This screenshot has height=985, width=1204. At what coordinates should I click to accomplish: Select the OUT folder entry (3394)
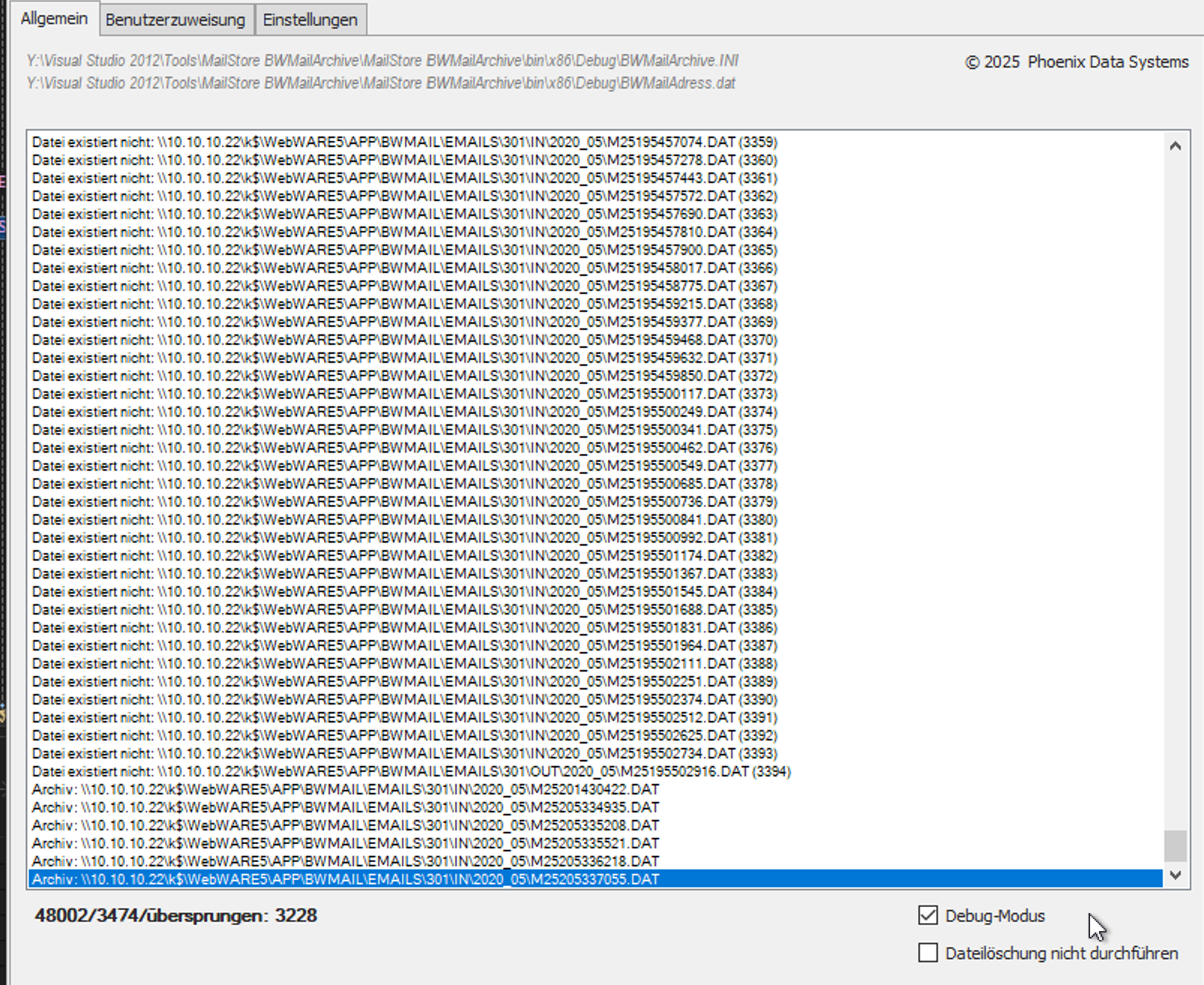click(411, 771)
